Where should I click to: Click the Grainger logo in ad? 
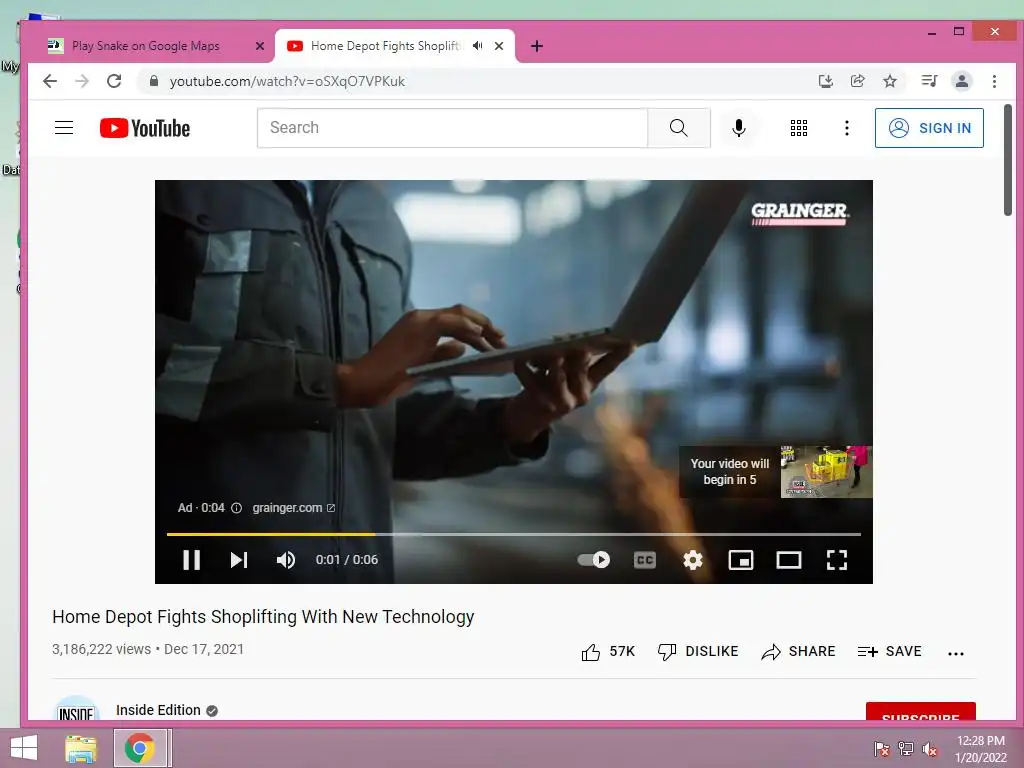pyautogui.click(x=799, y=213)
